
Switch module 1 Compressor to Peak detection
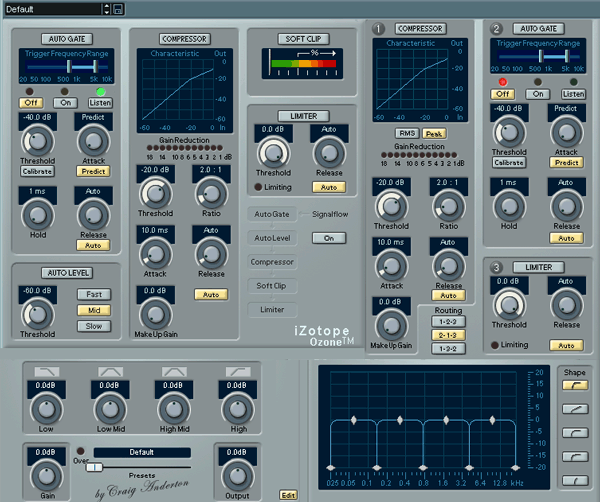point(434,134)
